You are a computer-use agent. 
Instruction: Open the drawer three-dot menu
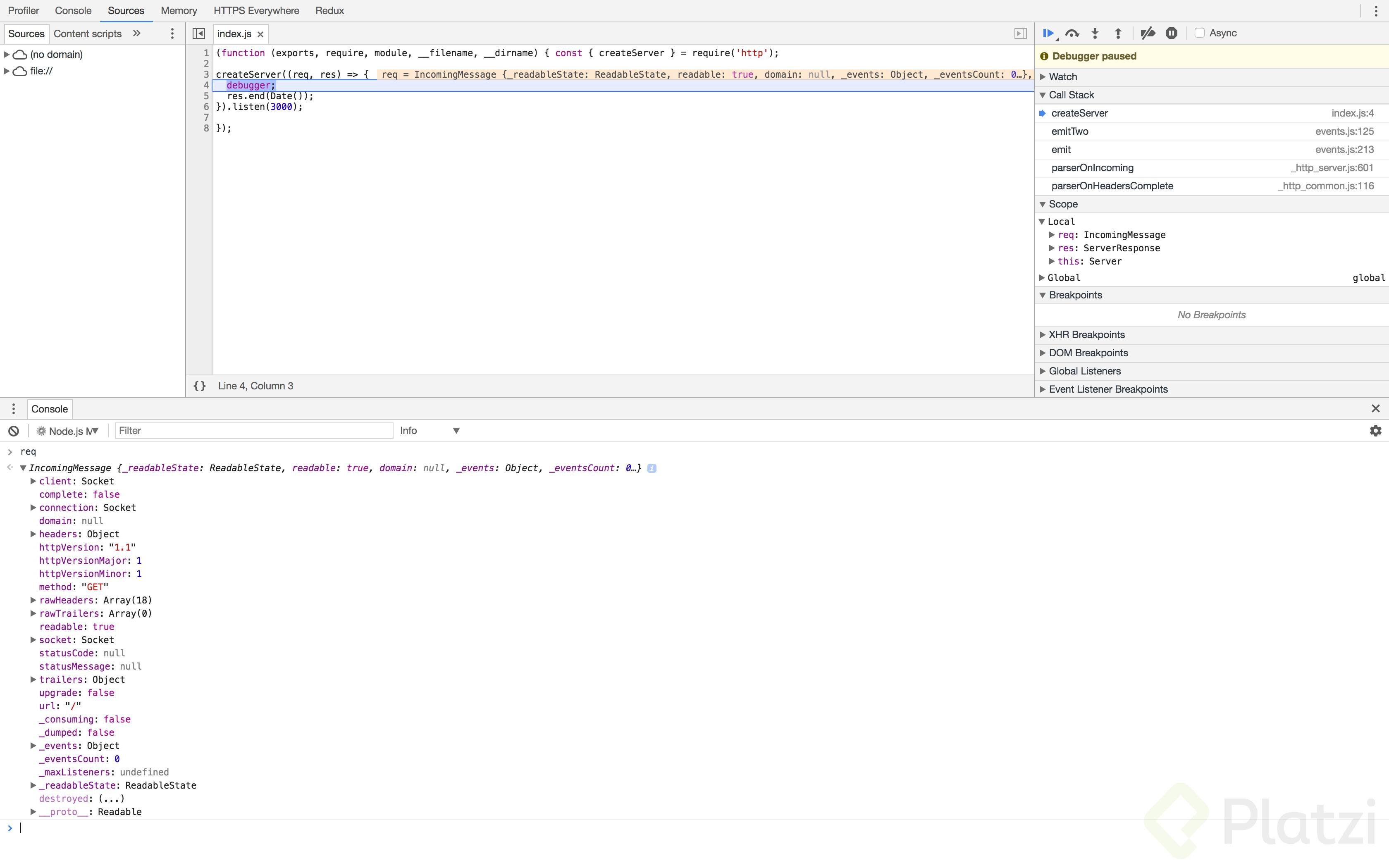[14, 409]
